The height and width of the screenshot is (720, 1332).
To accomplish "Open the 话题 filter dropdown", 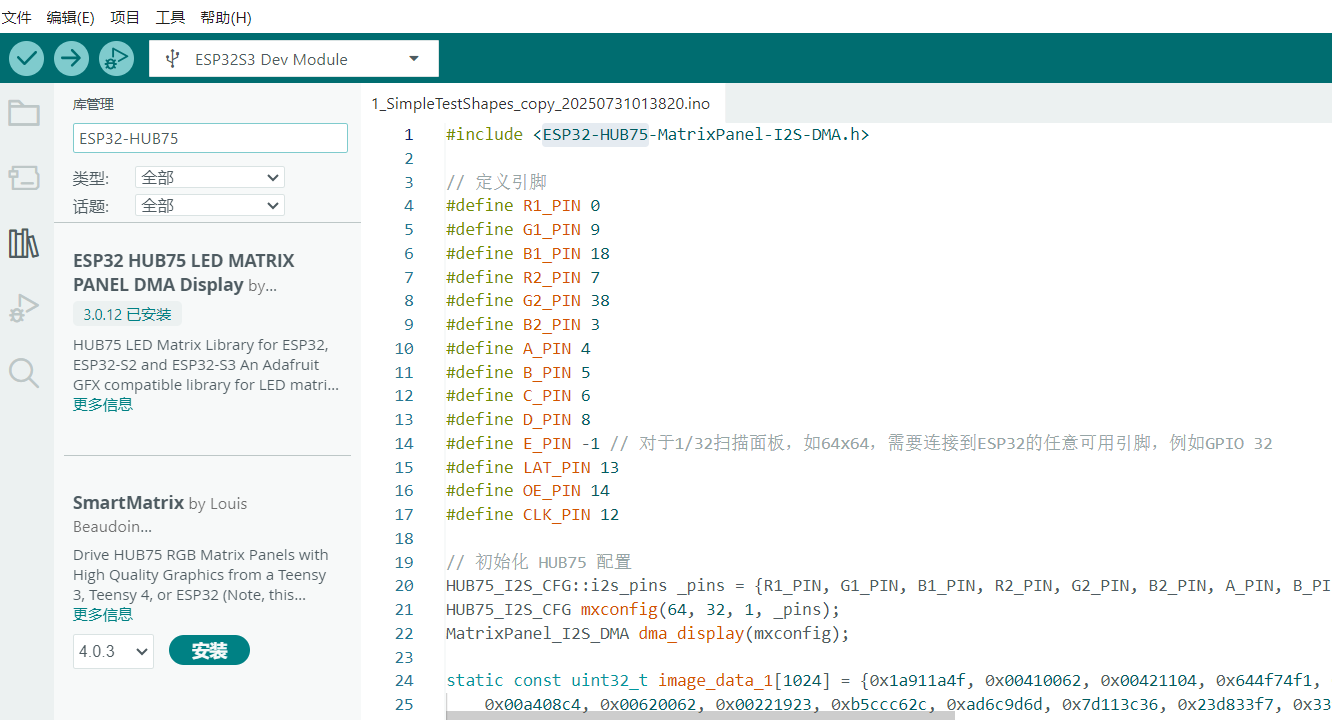I will [210, 205].
